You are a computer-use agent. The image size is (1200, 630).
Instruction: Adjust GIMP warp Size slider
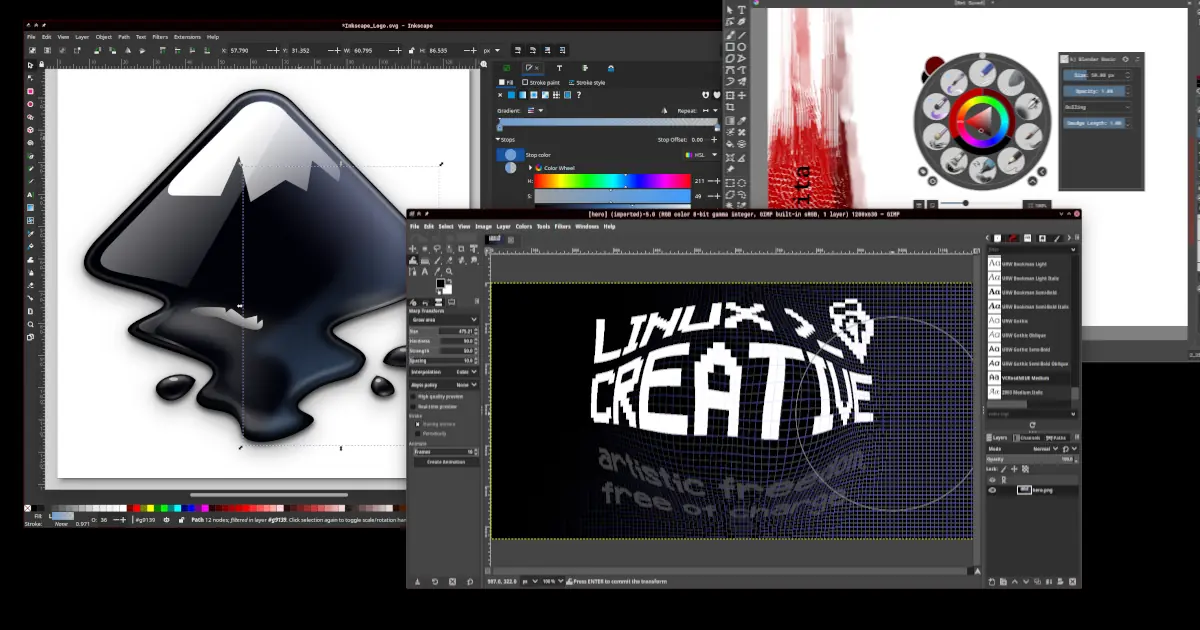click(442, 331)
